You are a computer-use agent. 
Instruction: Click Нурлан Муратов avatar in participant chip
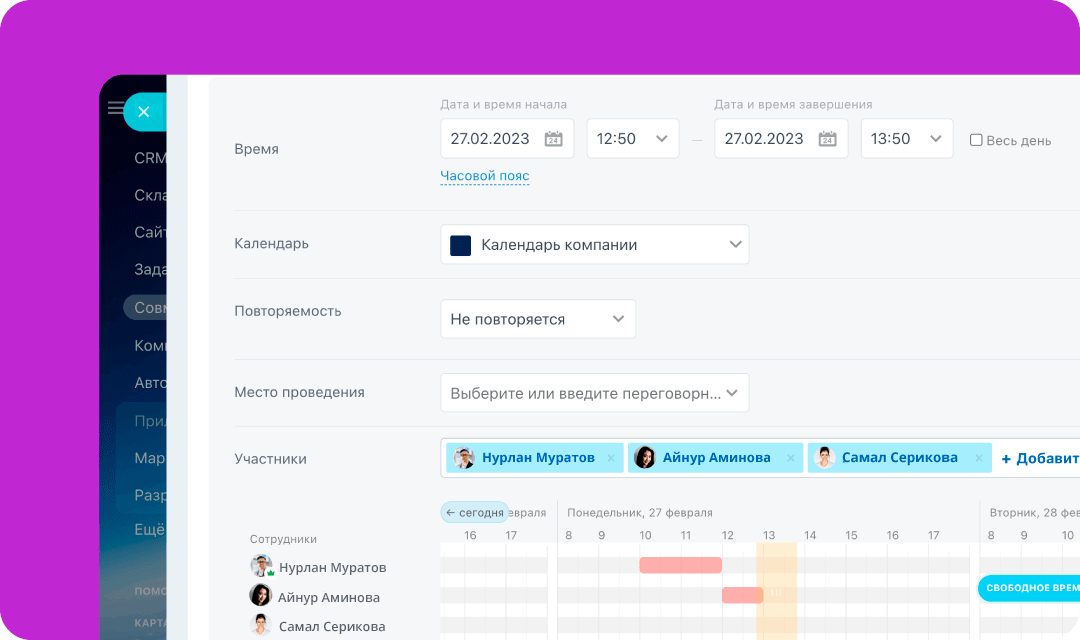[464, 457]
